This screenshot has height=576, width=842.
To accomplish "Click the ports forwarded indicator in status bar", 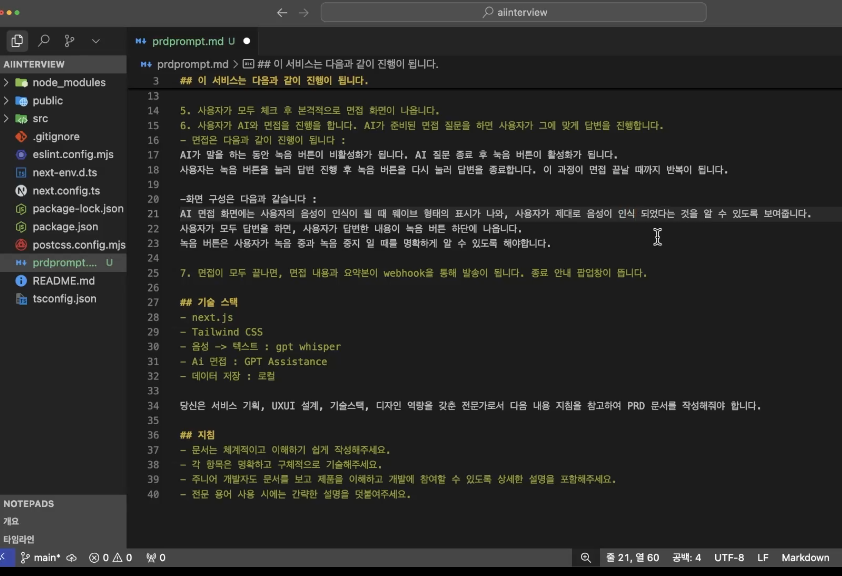I will coord(156,558).
